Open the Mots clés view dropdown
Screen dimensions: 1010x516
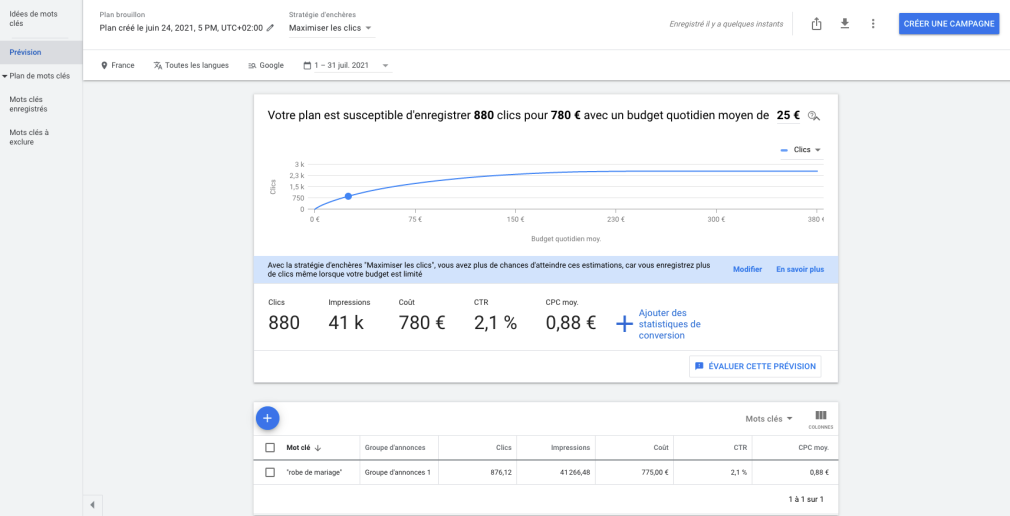pyautogui.click(x=769, y=419)
